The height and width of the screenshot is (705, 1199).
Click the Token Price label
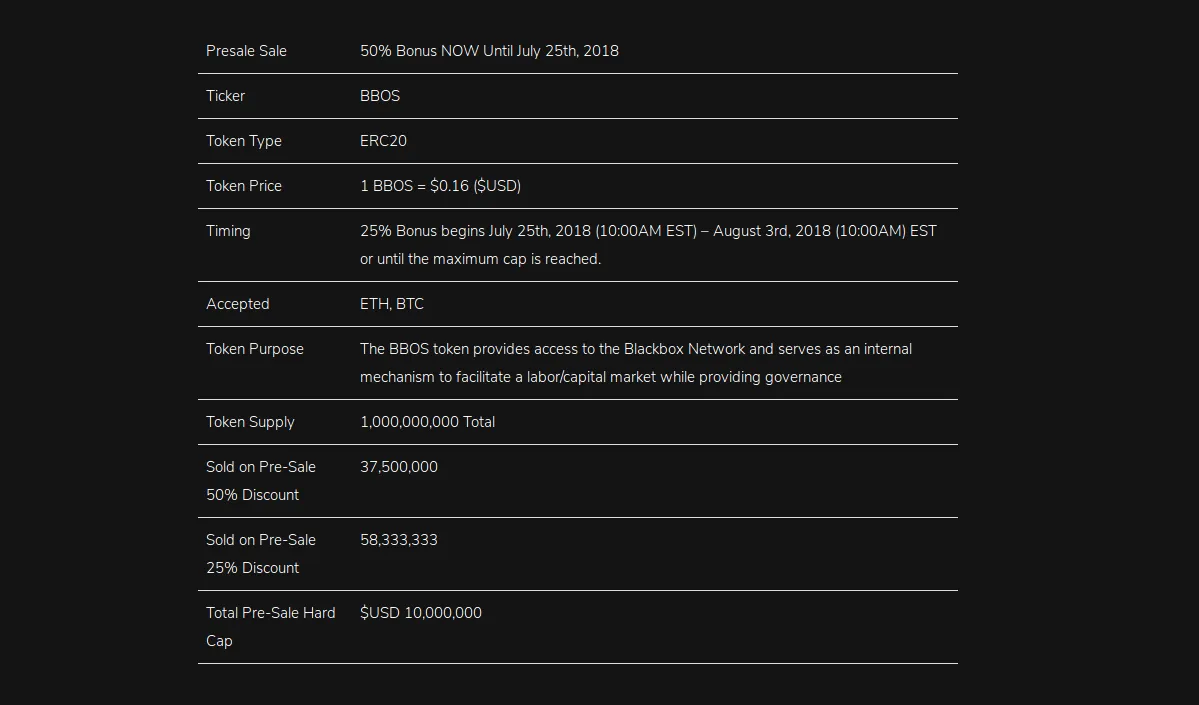[244, 186]
